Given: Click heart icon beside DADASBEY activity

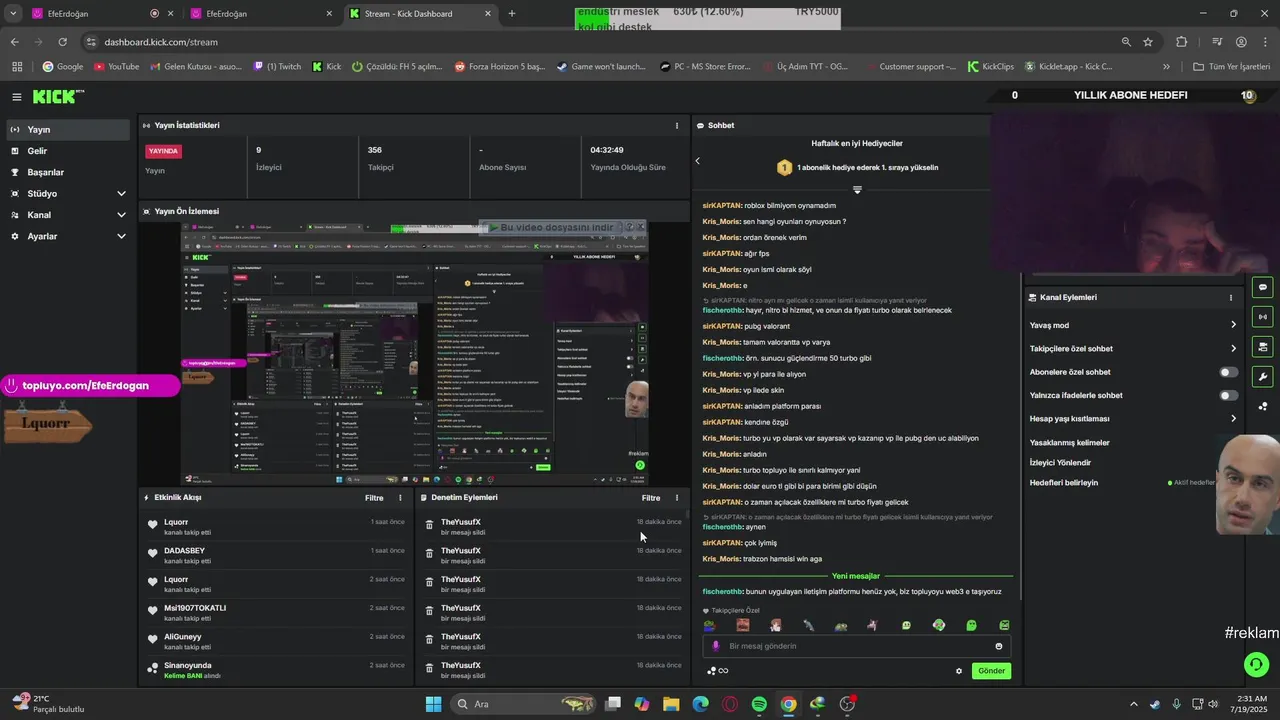Looking at the screenshot, I should 152,554.
